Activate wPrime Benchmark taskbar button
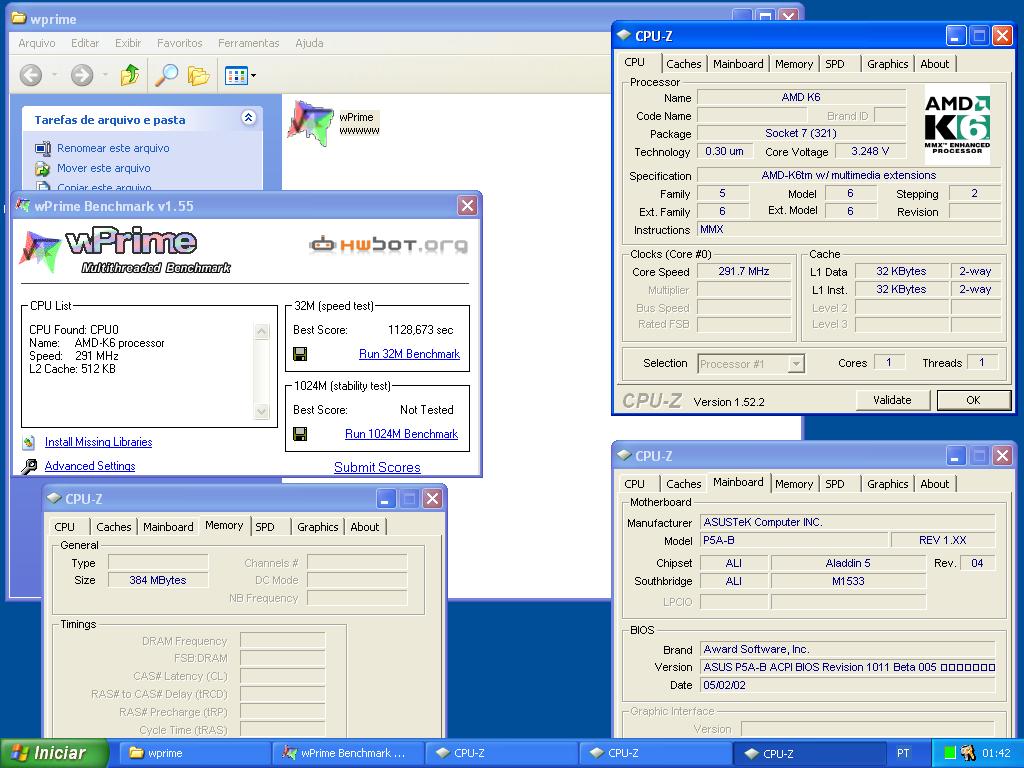 (x=347, y=753)
